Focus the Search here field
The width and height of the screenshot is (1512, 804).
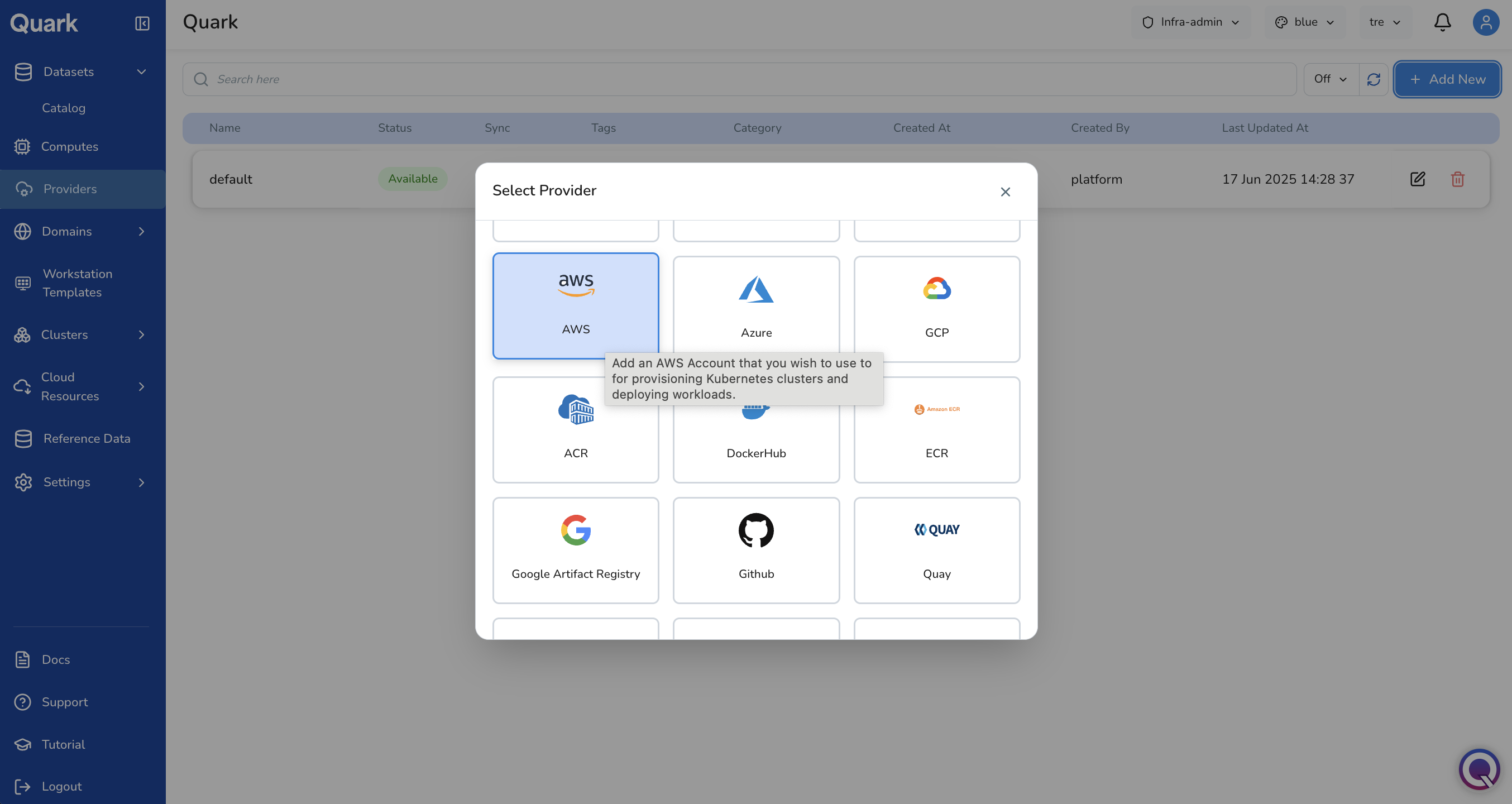(739, 79)
